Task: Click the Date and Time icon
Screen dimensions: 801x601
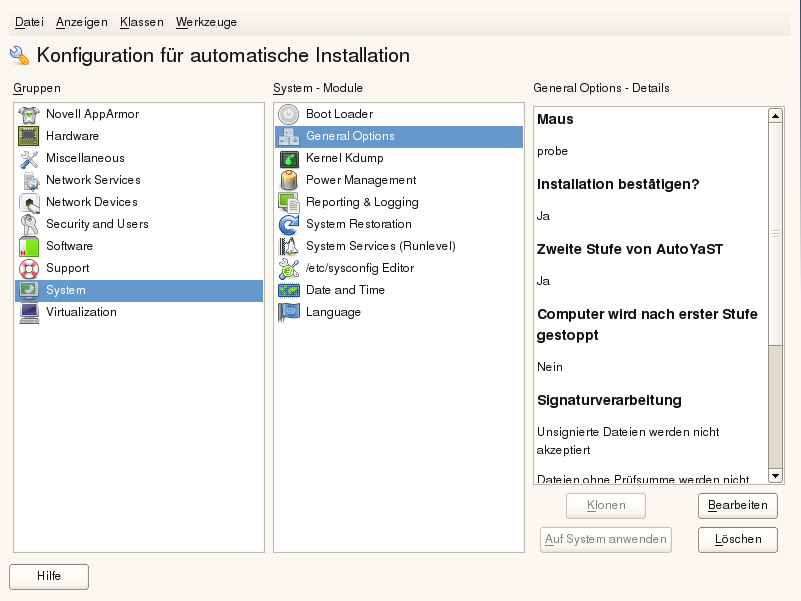Action: point(289,290)
